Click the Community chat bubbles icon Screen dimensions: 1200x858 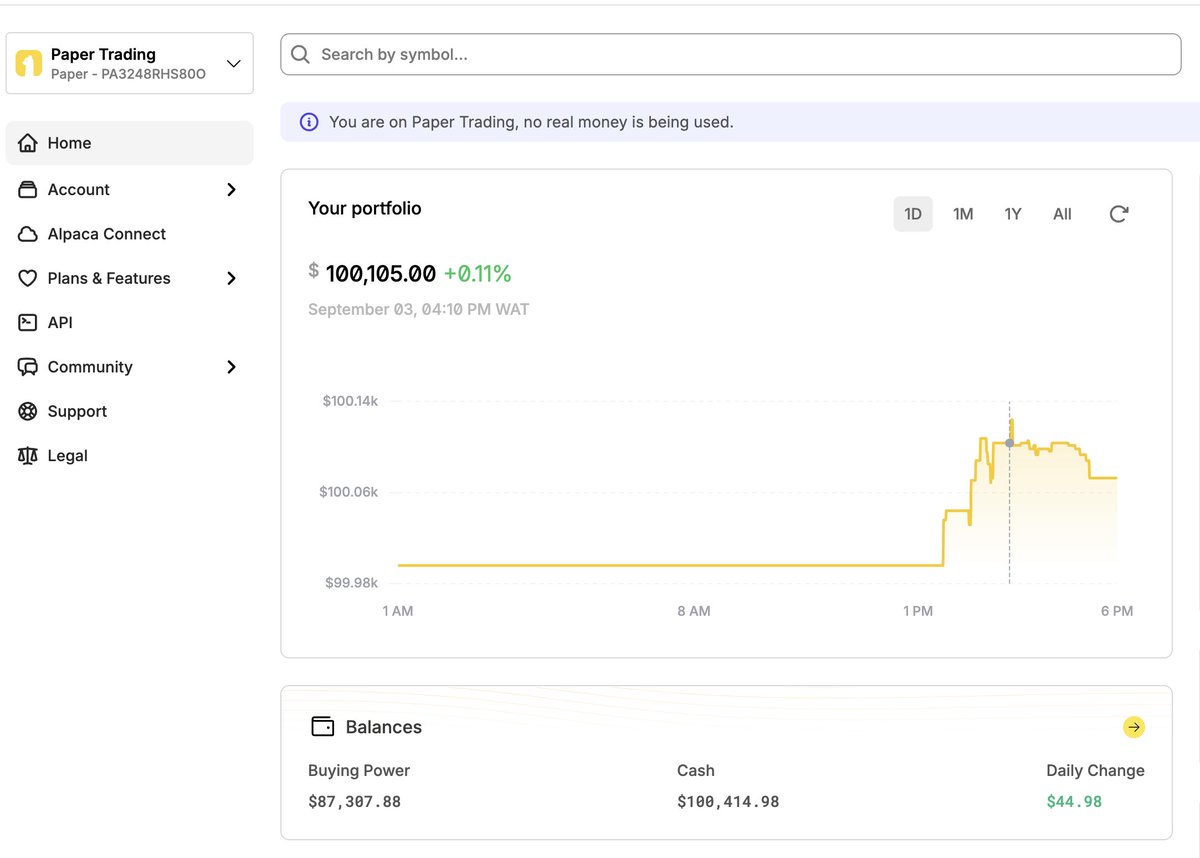[28, 367]
